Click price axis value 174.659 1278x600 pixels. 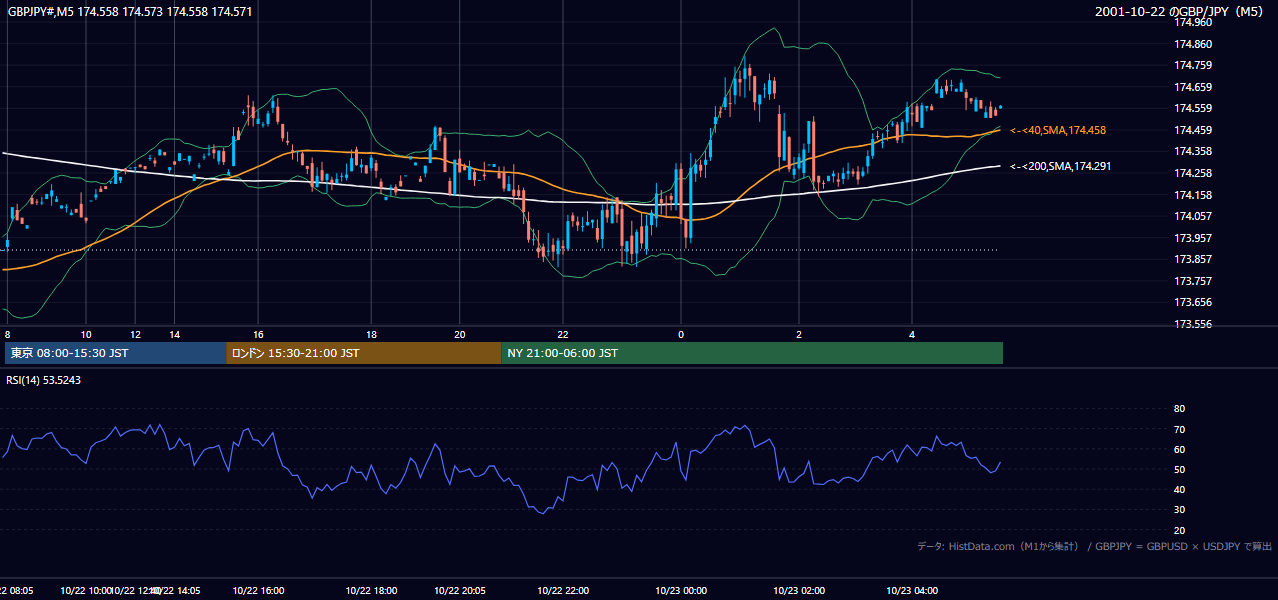(x=1192, y=87)
